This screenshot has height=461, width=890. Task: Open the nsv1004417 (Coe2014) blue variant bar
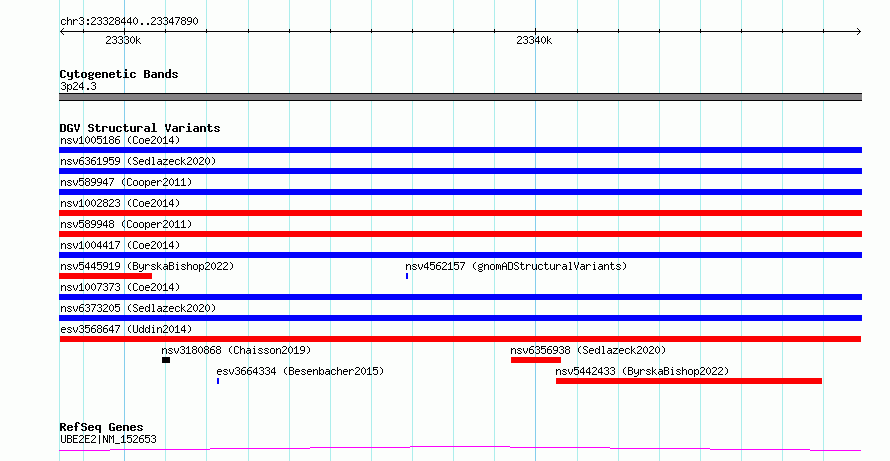(460, 255)
